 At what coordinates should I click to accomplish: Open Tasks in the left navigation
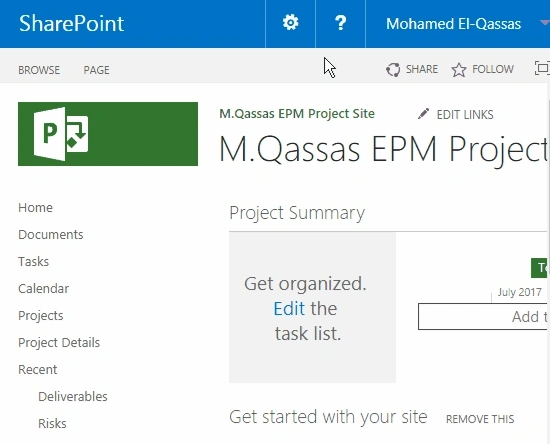tap(33, 262)
